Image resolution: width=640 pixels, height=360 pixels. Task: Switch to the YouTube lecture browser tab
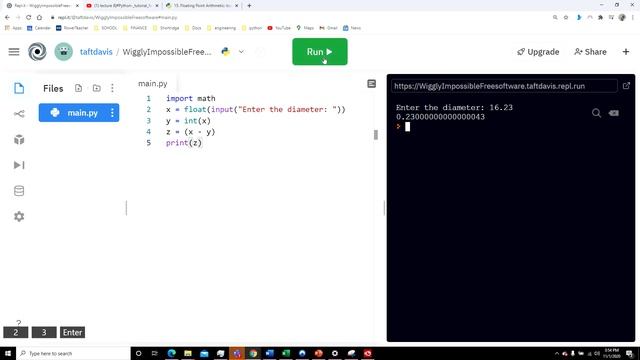[122, 6]
